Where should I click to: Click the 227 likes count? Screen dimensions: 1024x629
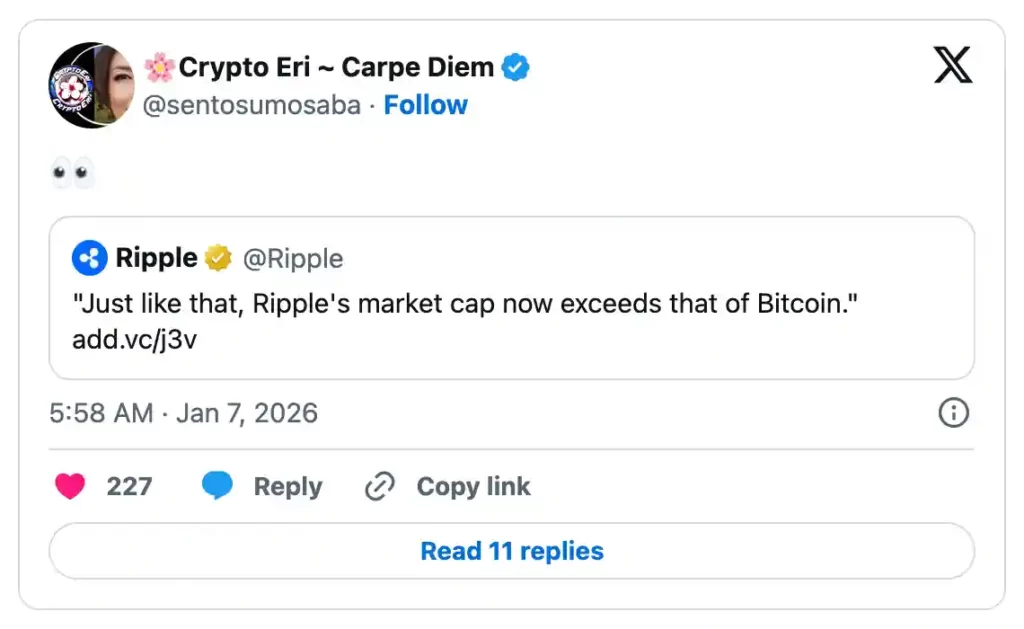[129, 487]
